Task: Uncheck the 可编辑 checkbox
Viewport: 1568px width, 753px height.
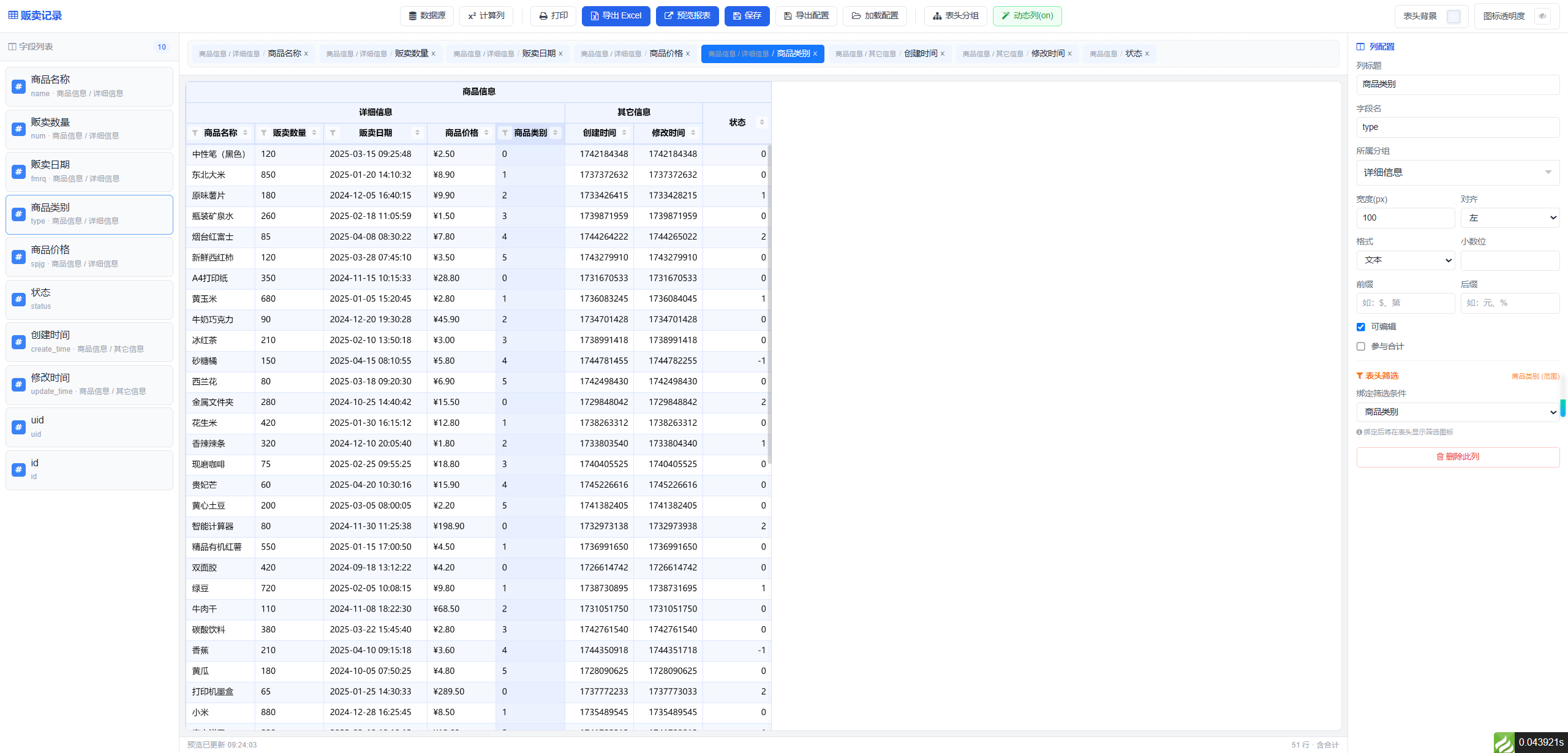Action: tap(1361, 327)
